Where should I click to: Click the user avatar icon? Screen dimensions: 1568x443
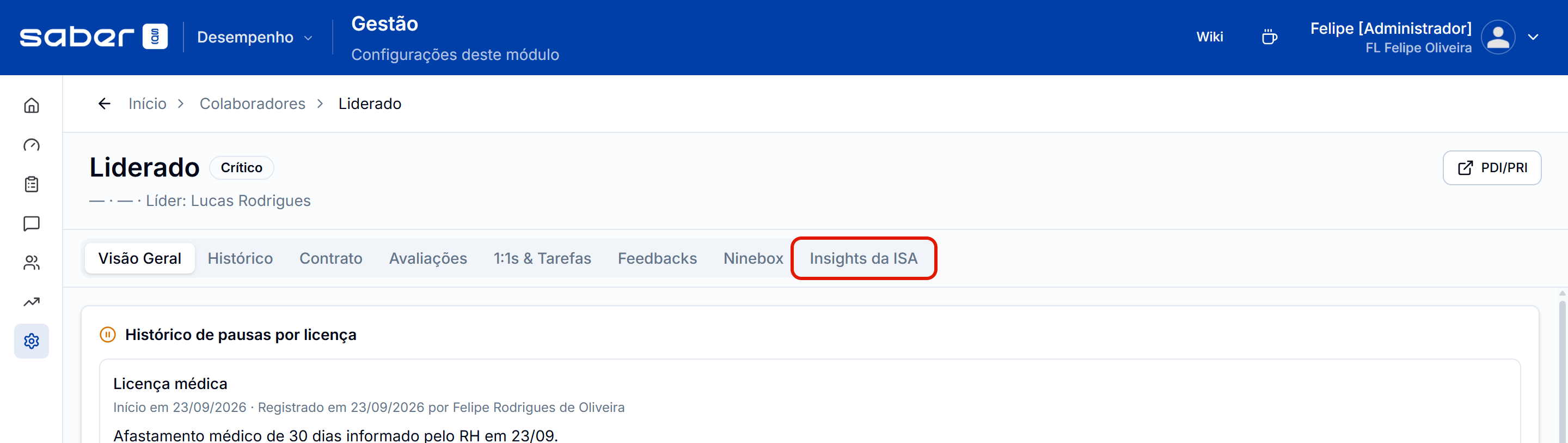click(1498, 37)
